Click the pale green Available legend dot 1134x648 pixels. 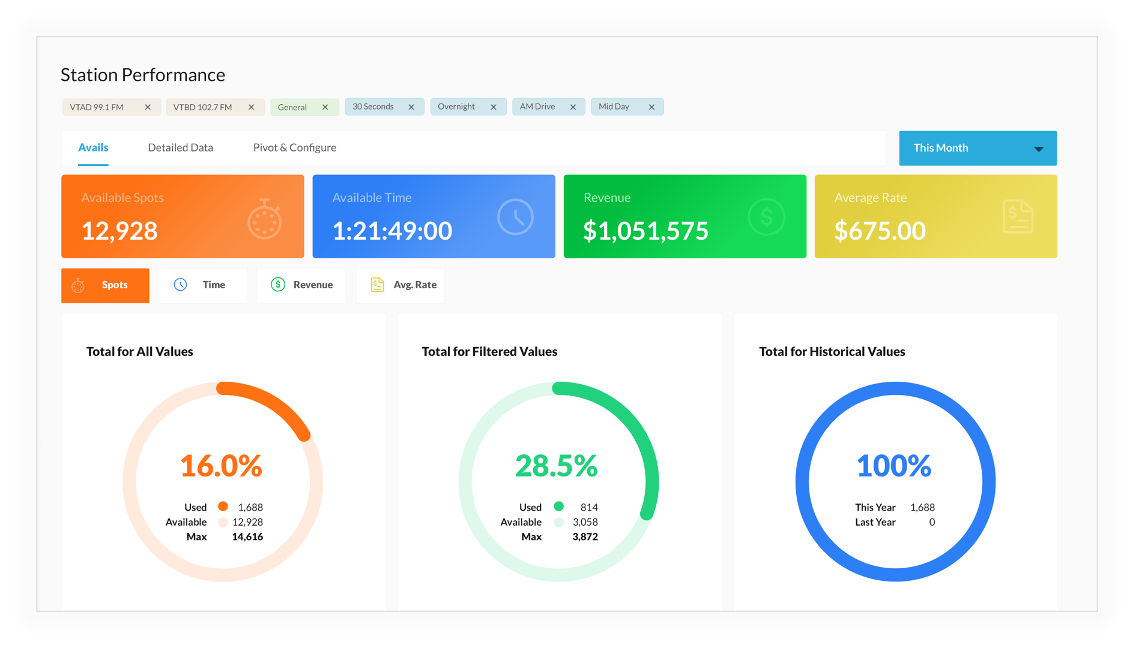pos(558,521)
